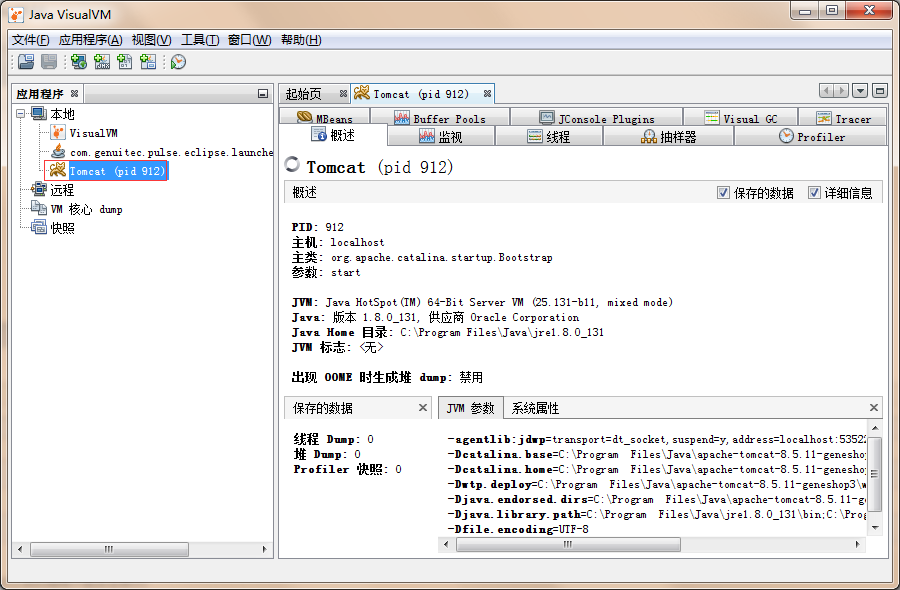Click the Save toolbar icon
The height and width of the screenshot is (590, 900).
click(x=49, y=61)
